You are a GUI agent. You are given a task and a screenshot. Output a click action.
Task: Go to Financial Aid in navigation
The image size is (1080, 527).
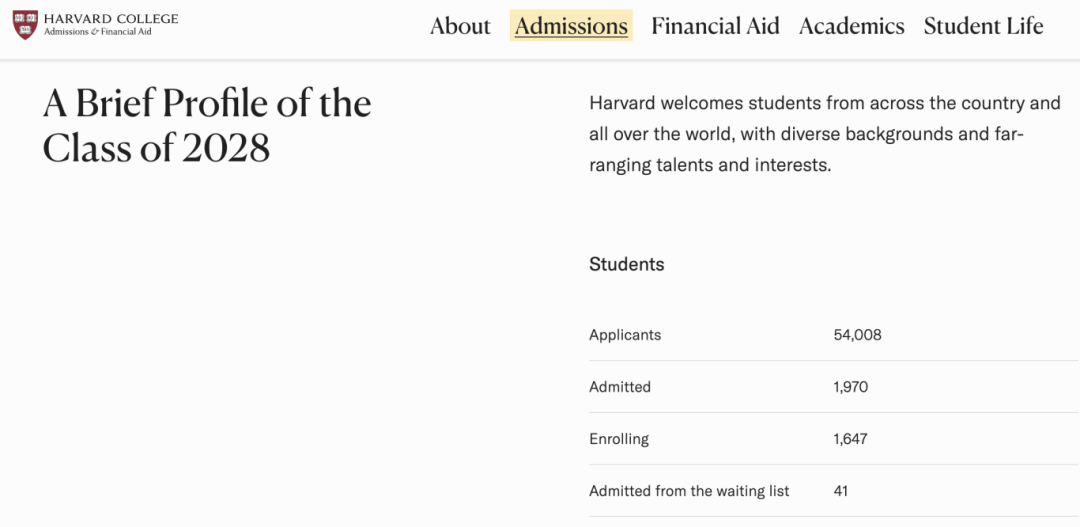point(715,26)
